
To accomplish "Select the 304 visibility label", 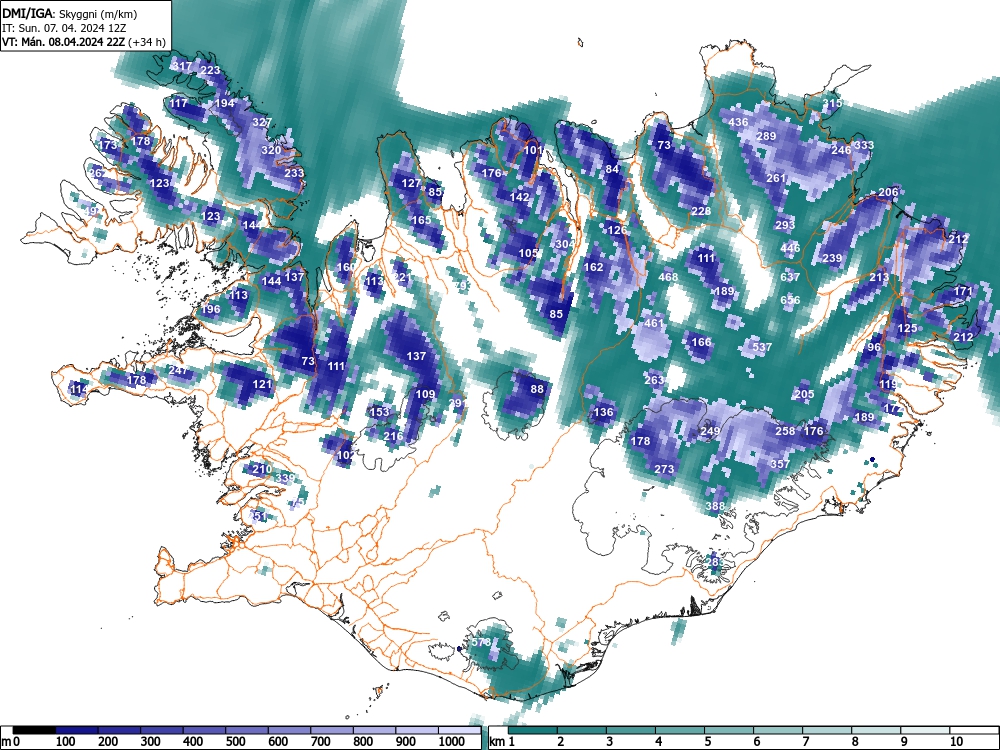I will coord(565,244).
